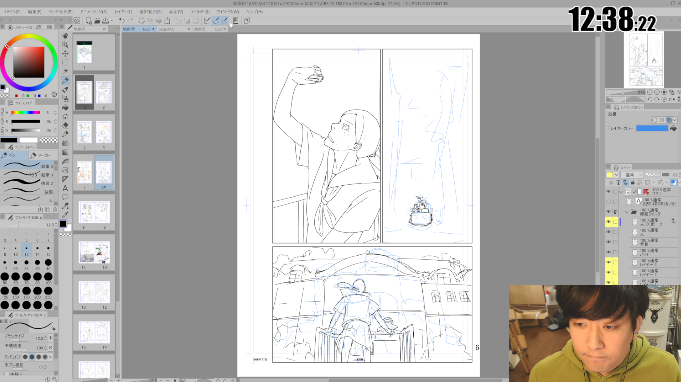
Task: Click the layer opacity slider
Action: click(x=657, y=175)
